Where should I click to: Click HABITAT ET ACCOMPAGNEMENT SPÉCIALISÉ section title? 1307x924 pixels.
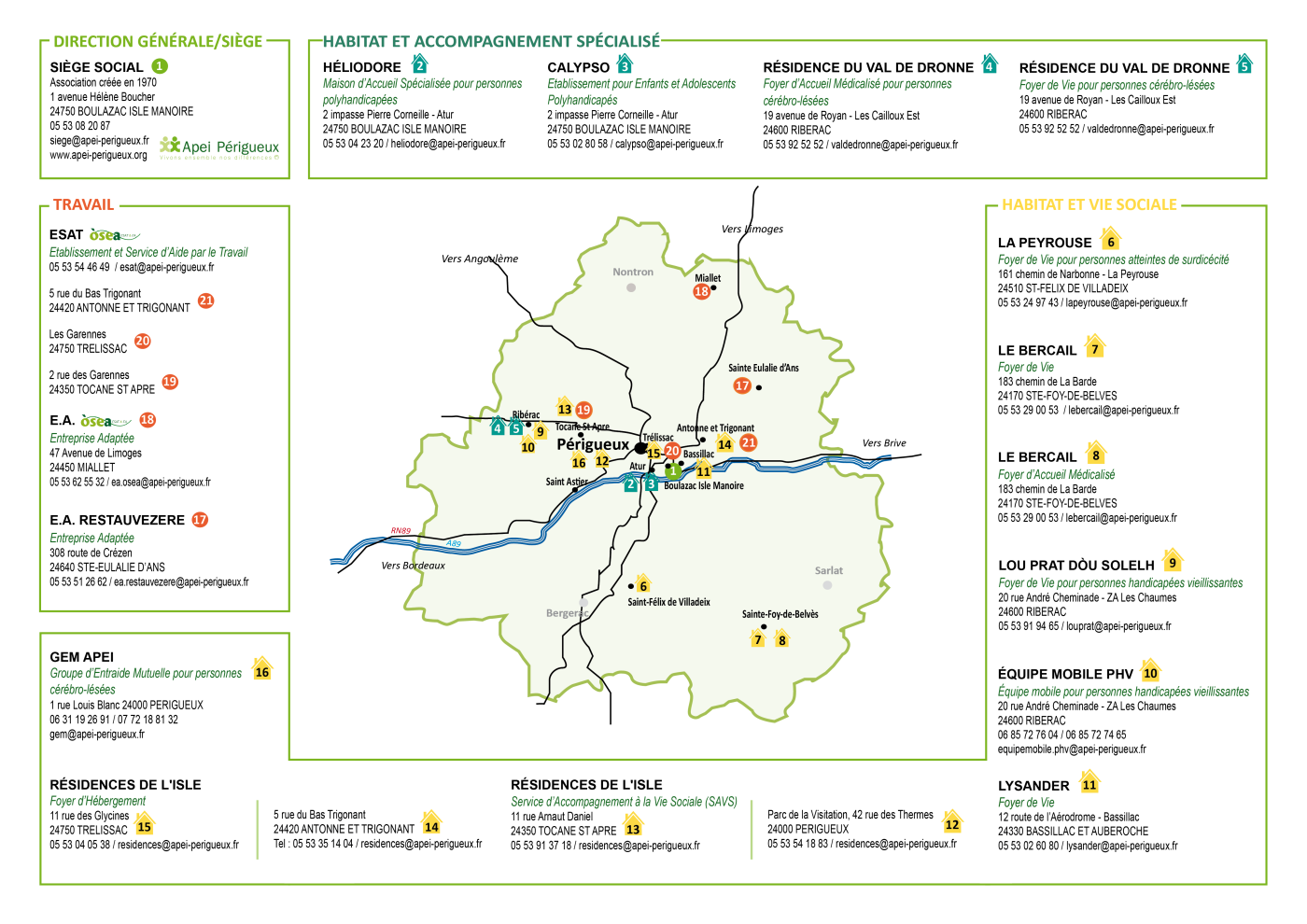tap(491, 41)
